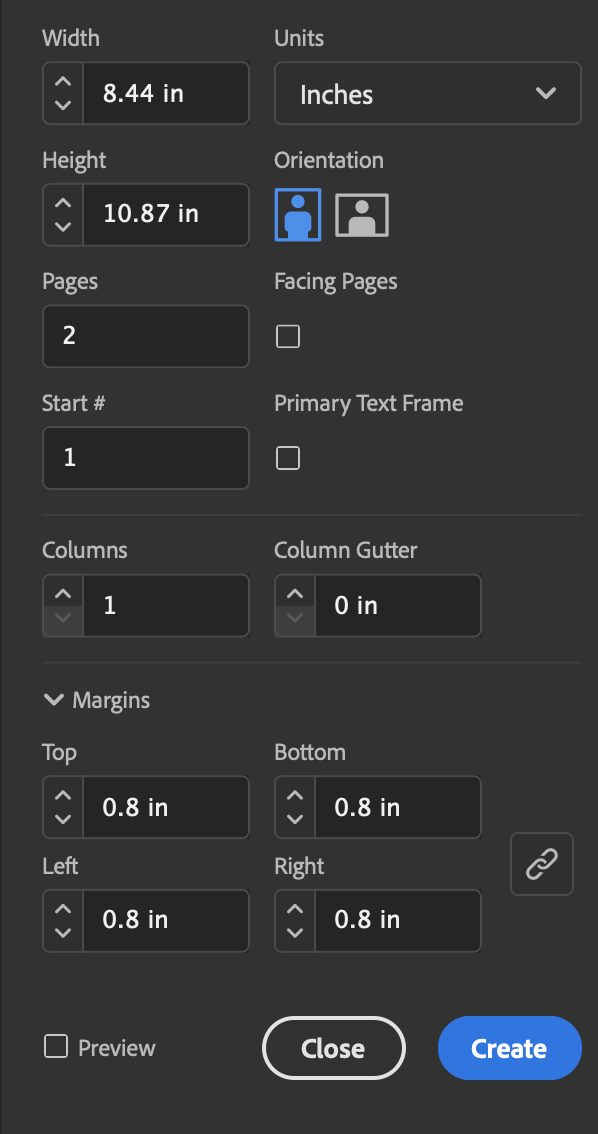Enable the Facing Pages checkbox

click(288, 336)
